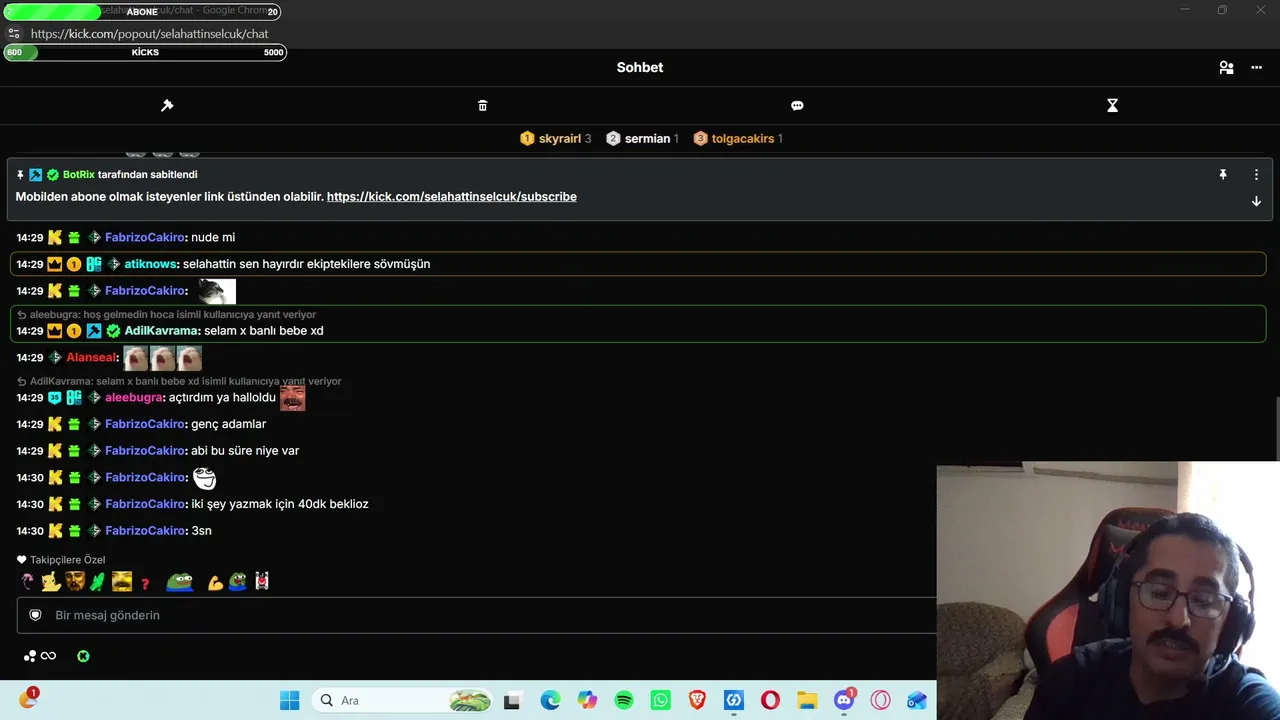This screenshot has height=720, width=1280.
Task: Open the pinned message three-dot menu
Action: pyautogui.click(x=1256, y=174)
